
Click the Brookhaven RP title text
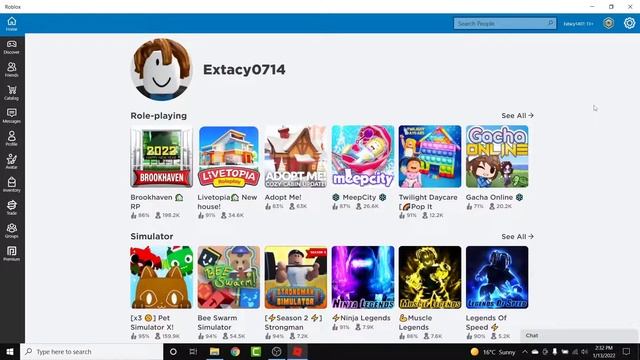(157, 202)
